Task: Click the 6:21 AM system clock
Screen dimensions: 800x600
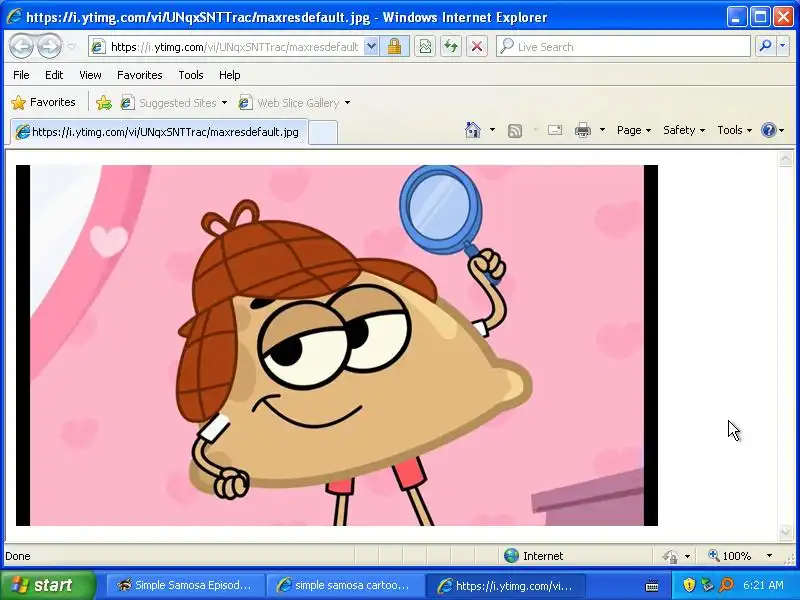Action: coord(763,585)
